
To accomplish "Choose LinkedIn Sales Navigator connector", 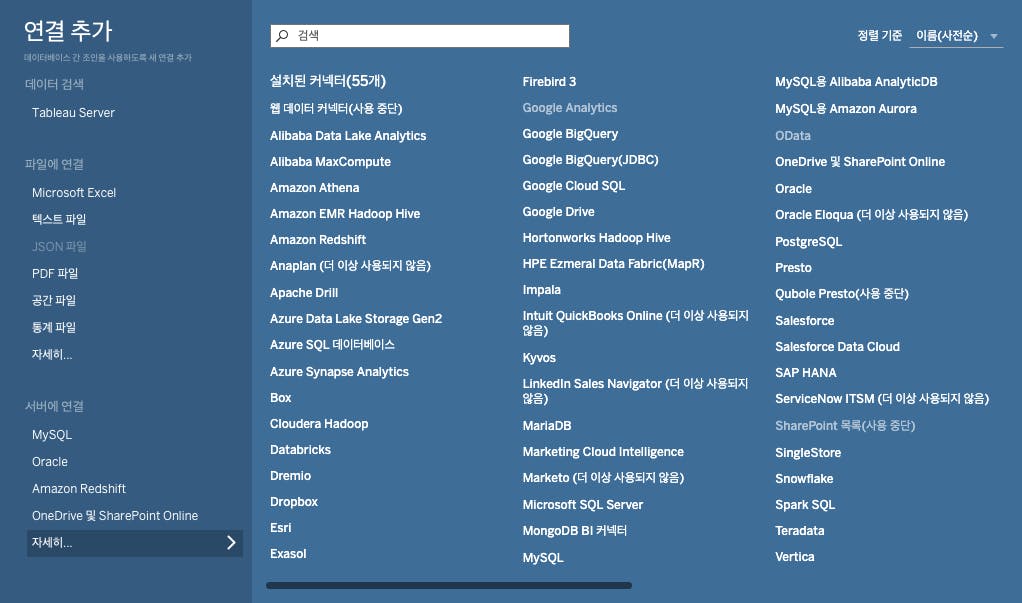I will click(x=635, y=391).
